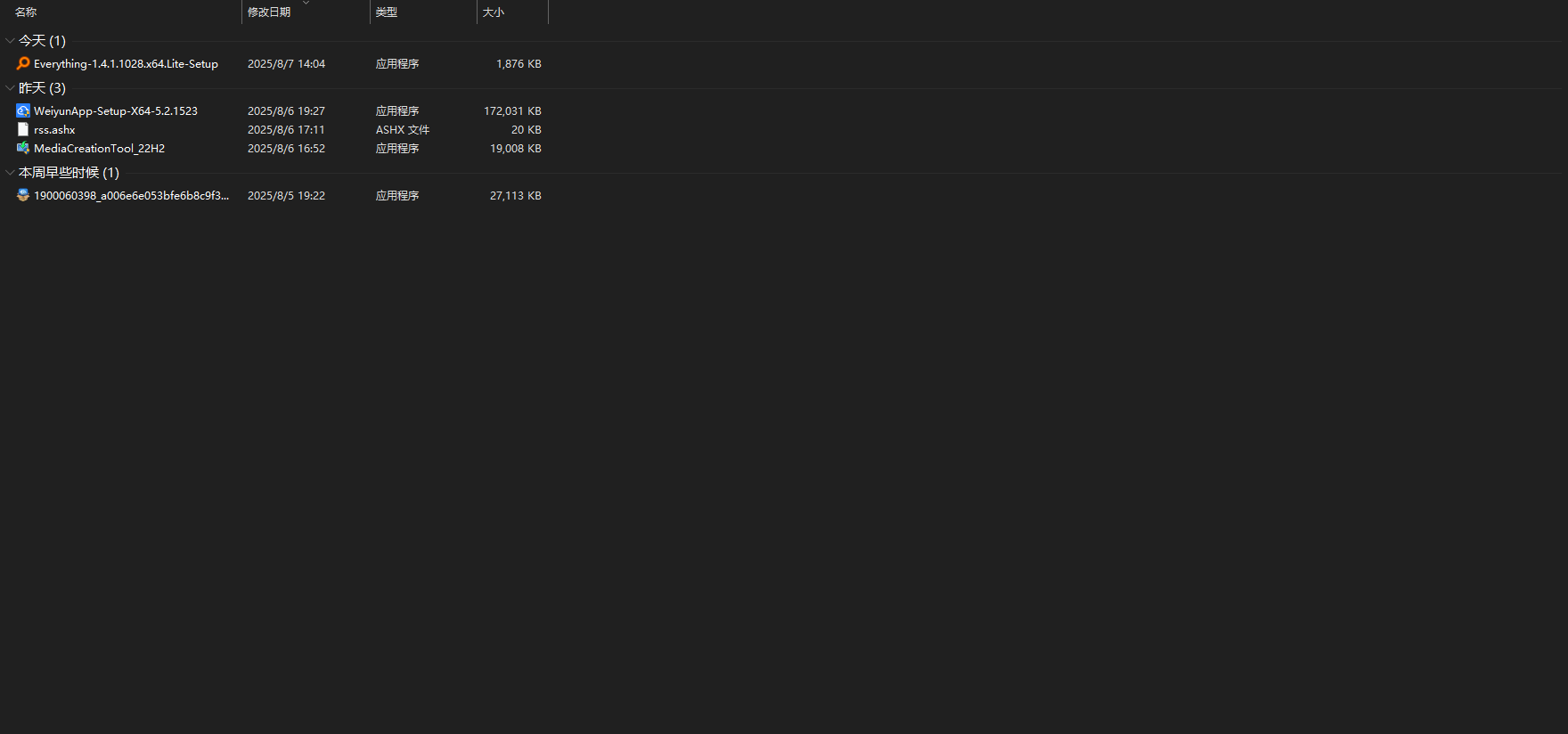
Task: Click the WeiyunApp-Setup file icon
Action: click(x=23, y=110)
